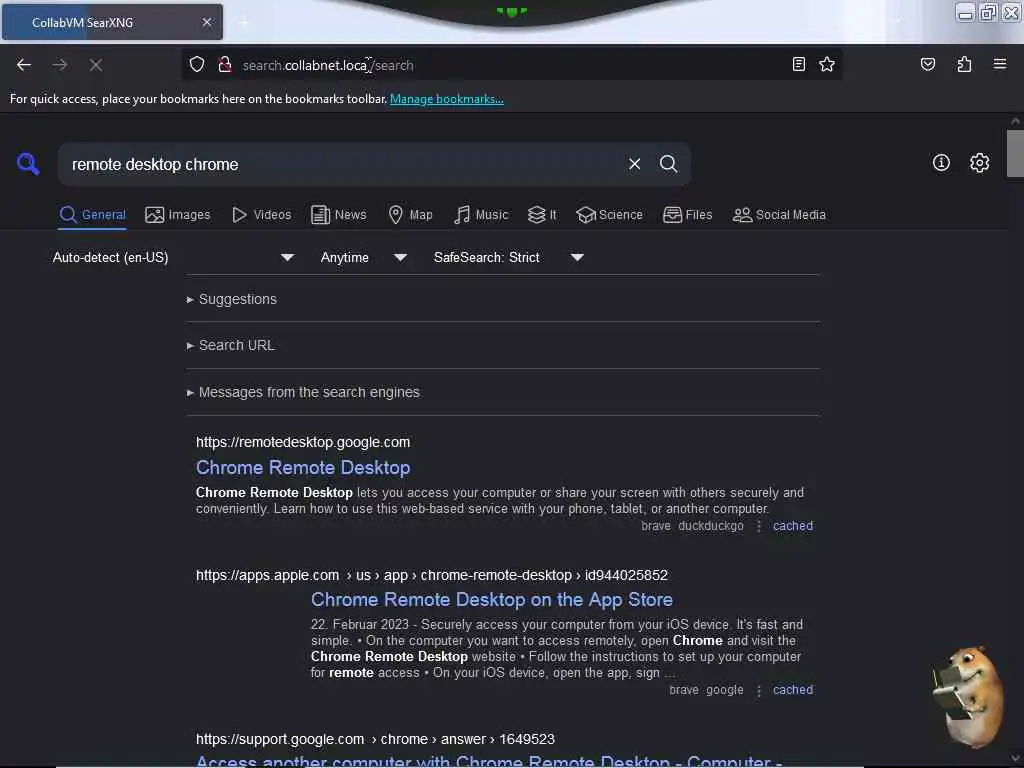Select the General search category
The height and width of the screenshot is (768, 1024).
92,215
